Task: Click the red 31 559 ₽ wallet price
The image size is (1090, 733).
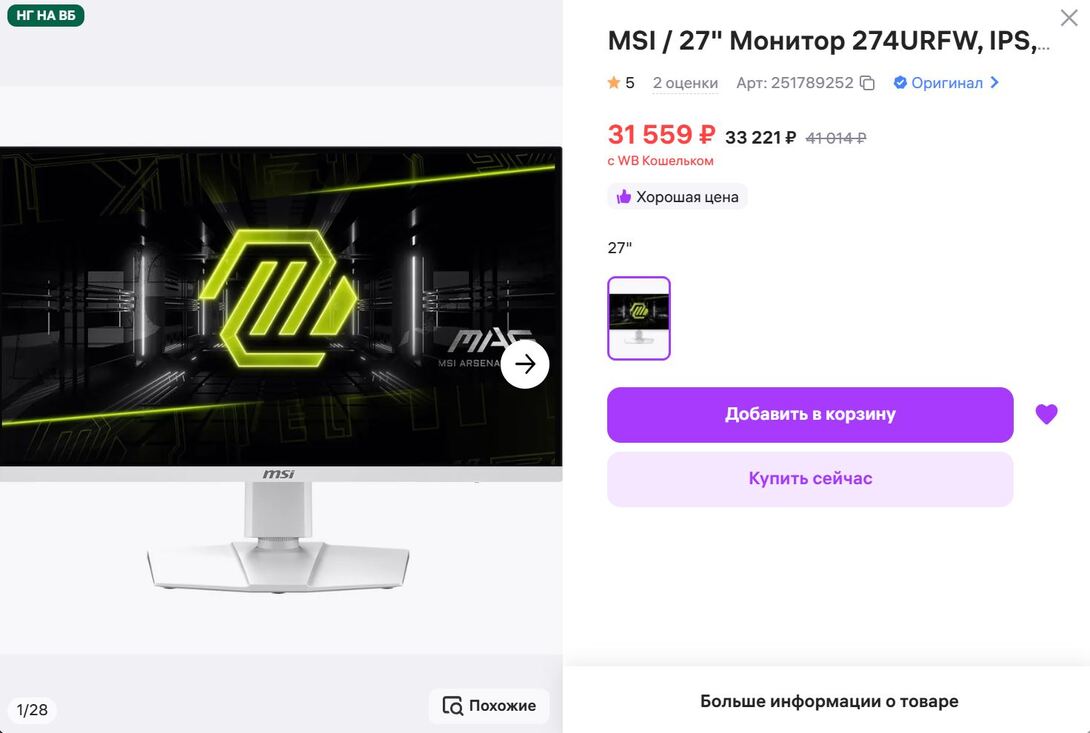Action: click(x=661, y=134)
